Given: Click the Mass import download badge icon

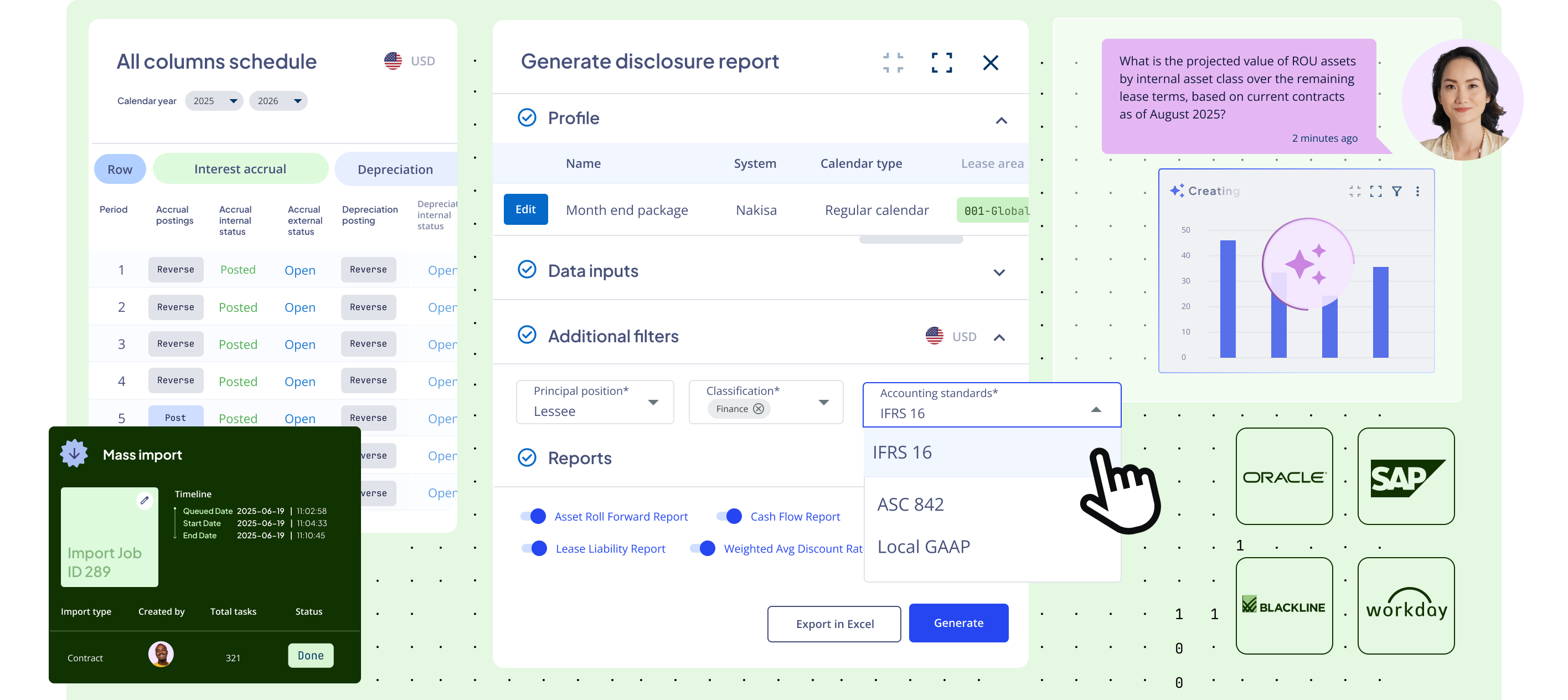Looking at the screenshot, I should click(x=74, y=454).
